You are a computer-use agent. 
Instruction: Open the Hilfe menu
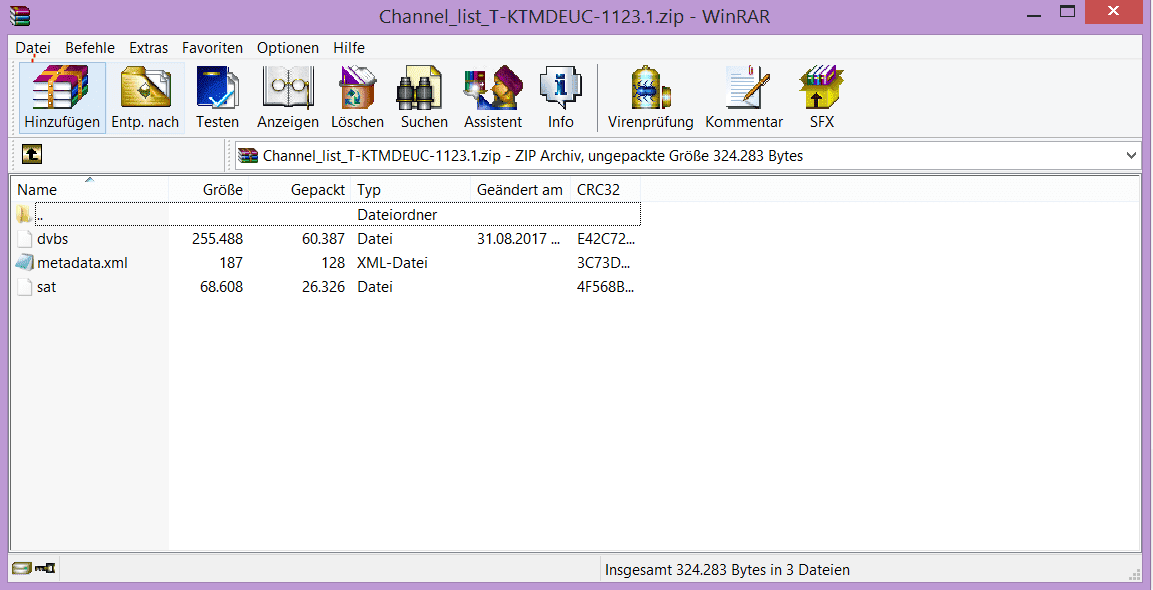[349, 48]
